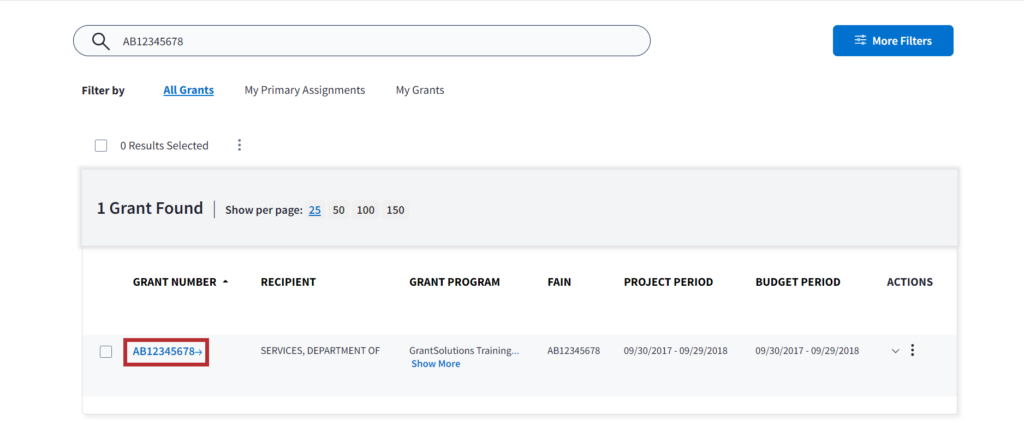The height and width of the screenshot is (439, 1024).
Task: Show 150 results per page
Action: pyautogui.click(x=396, y=210)
